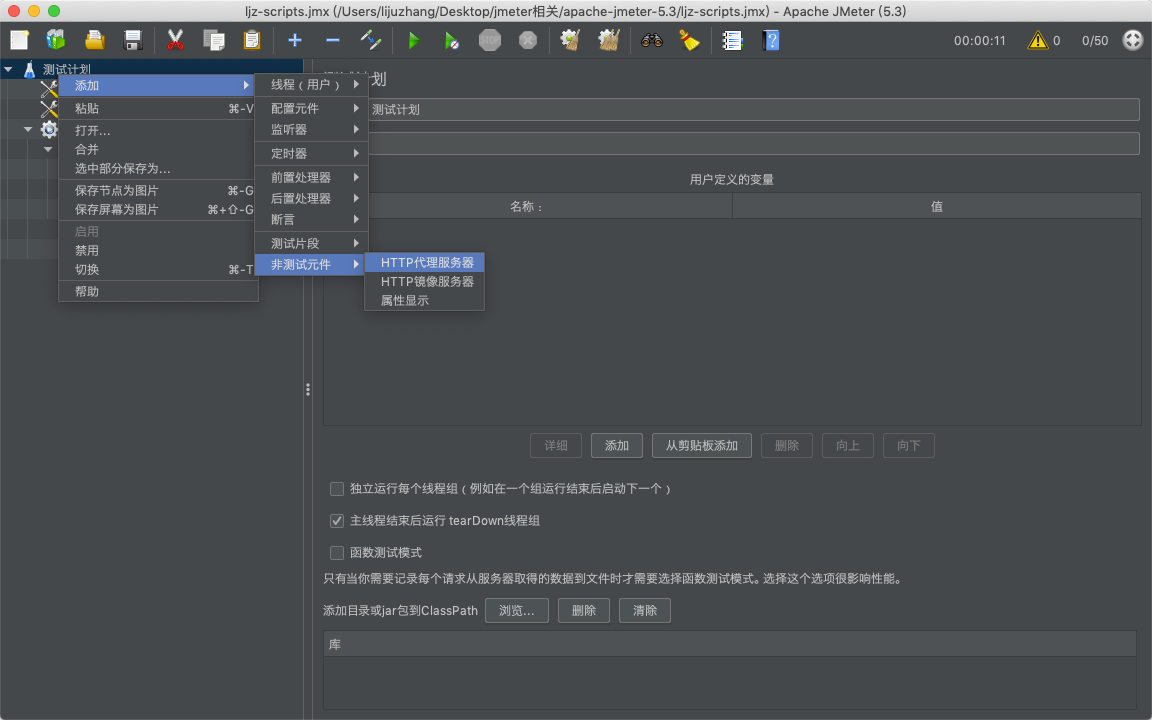1152x720 pixels.
Task: Click the 添加 button under variables table
Action: [616, 445]
